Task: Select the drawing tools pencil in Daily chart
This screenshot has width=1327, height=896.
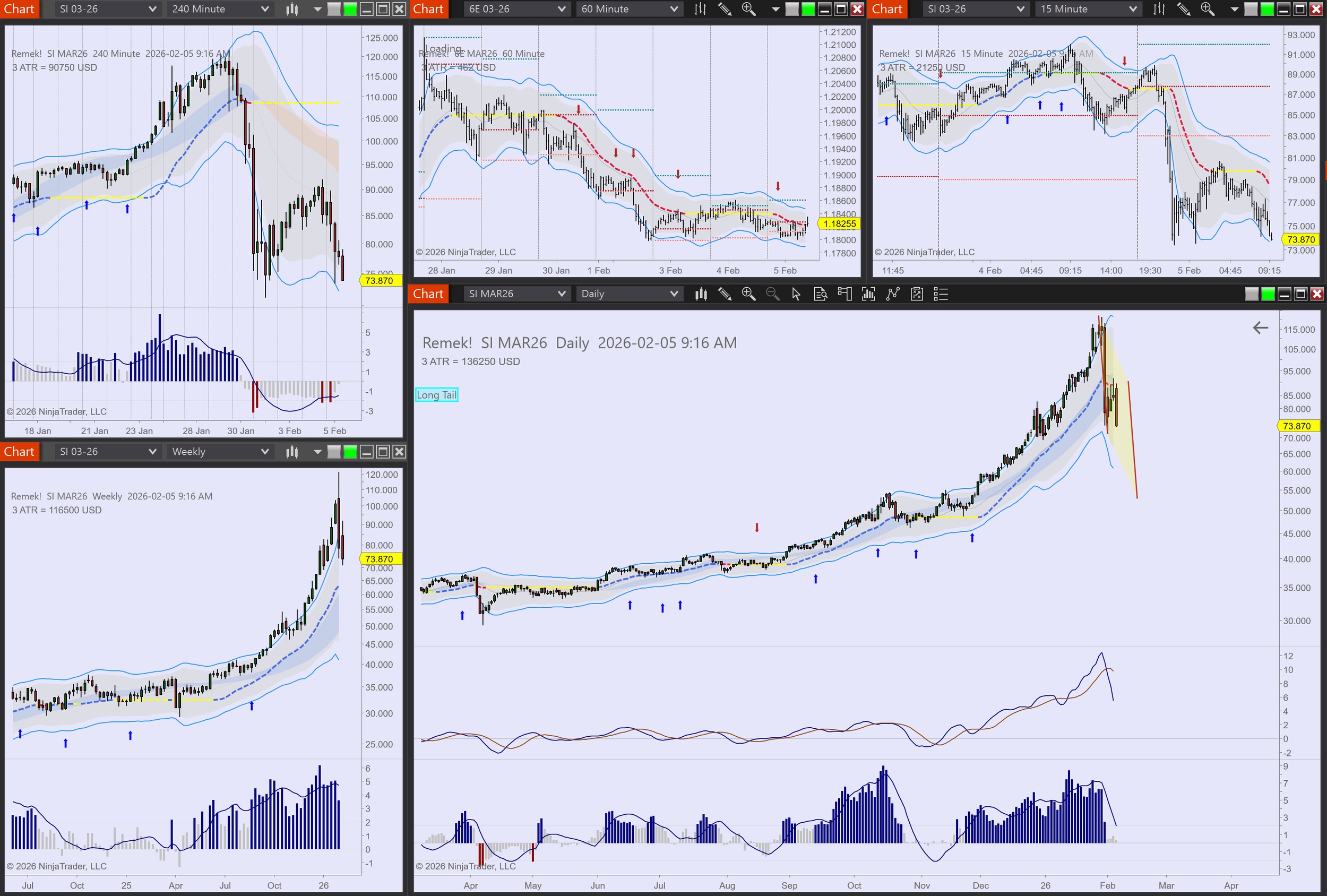Action: click(725, 294)
